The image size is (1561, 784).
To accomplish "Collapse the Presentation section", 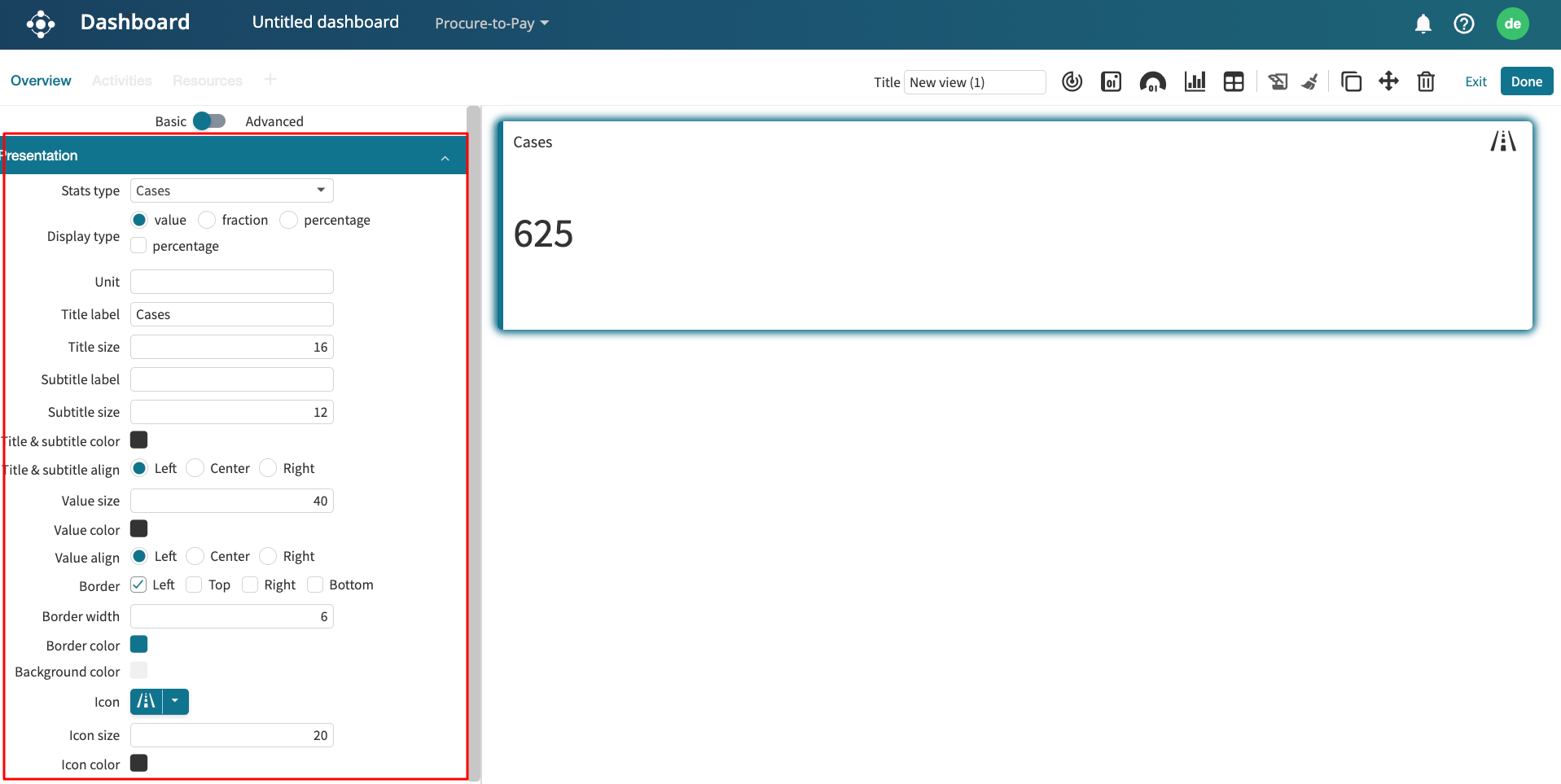I will point(445,157).
